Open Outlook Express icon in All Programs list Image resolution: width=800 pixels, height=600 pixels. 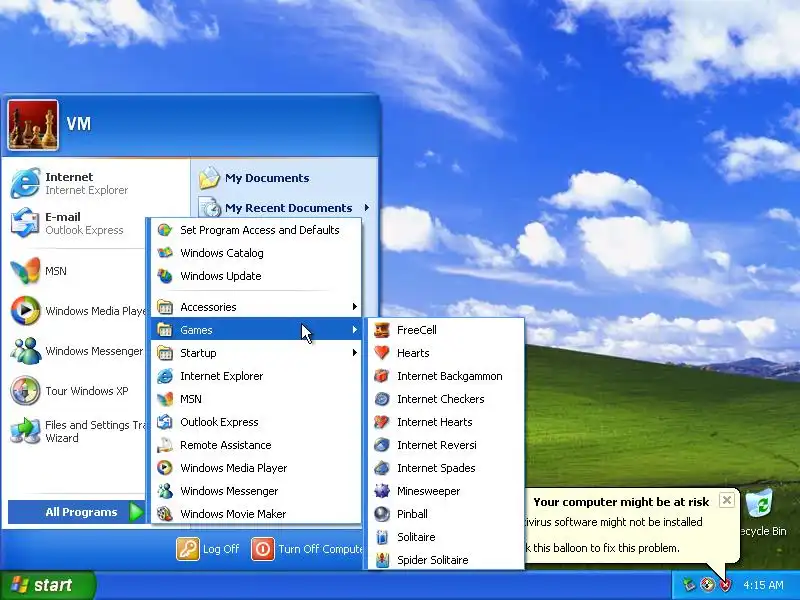tap(165, 422)
